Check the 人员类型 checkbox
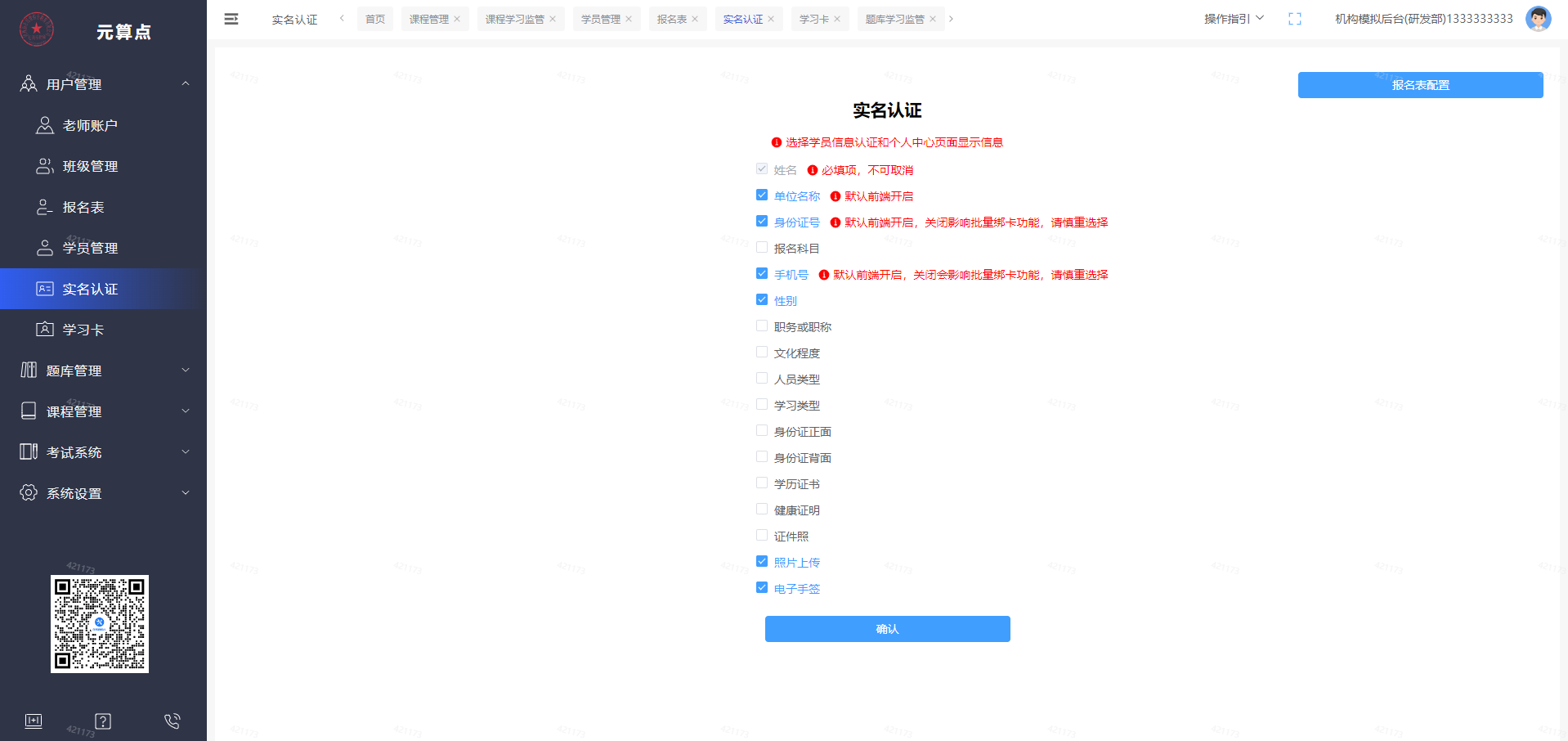The width and height of the screenshot is (1568, 741). [x=762, y=378]
